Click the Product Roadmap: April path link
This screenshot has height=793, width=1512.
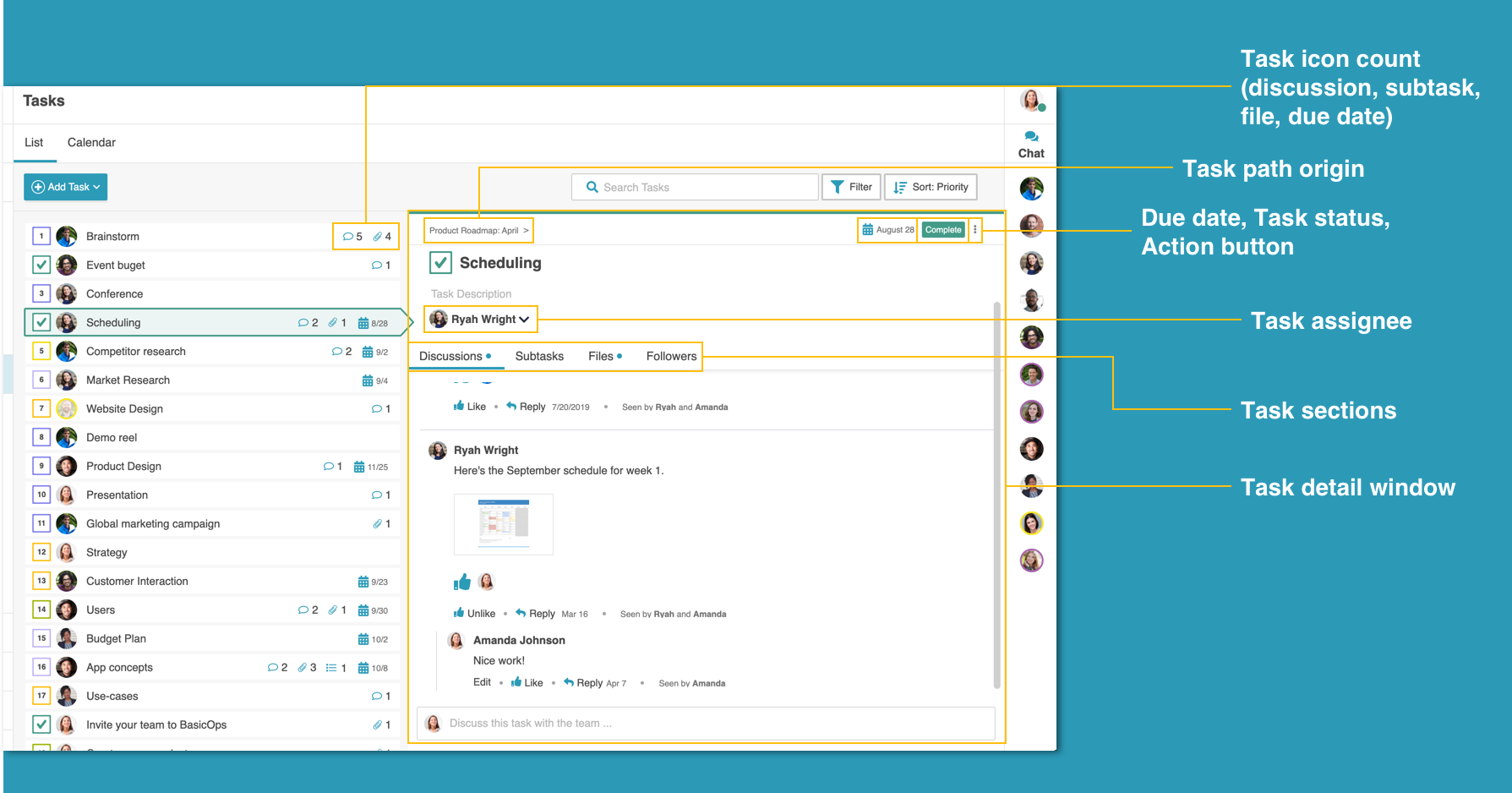coord(474,231)
